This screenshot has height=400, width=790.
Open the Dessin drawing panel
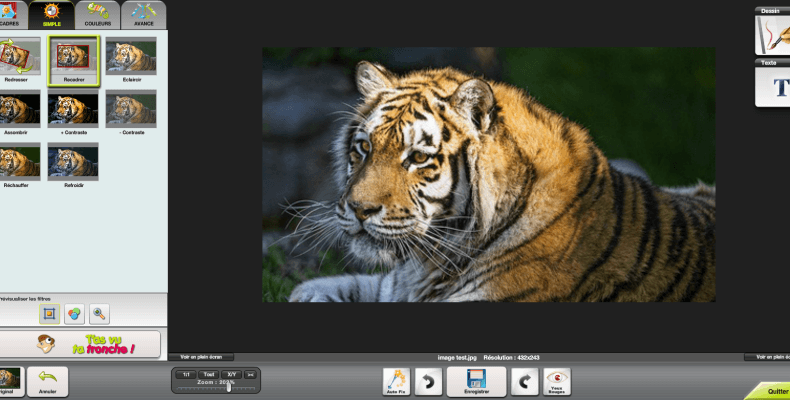(772, 31)
